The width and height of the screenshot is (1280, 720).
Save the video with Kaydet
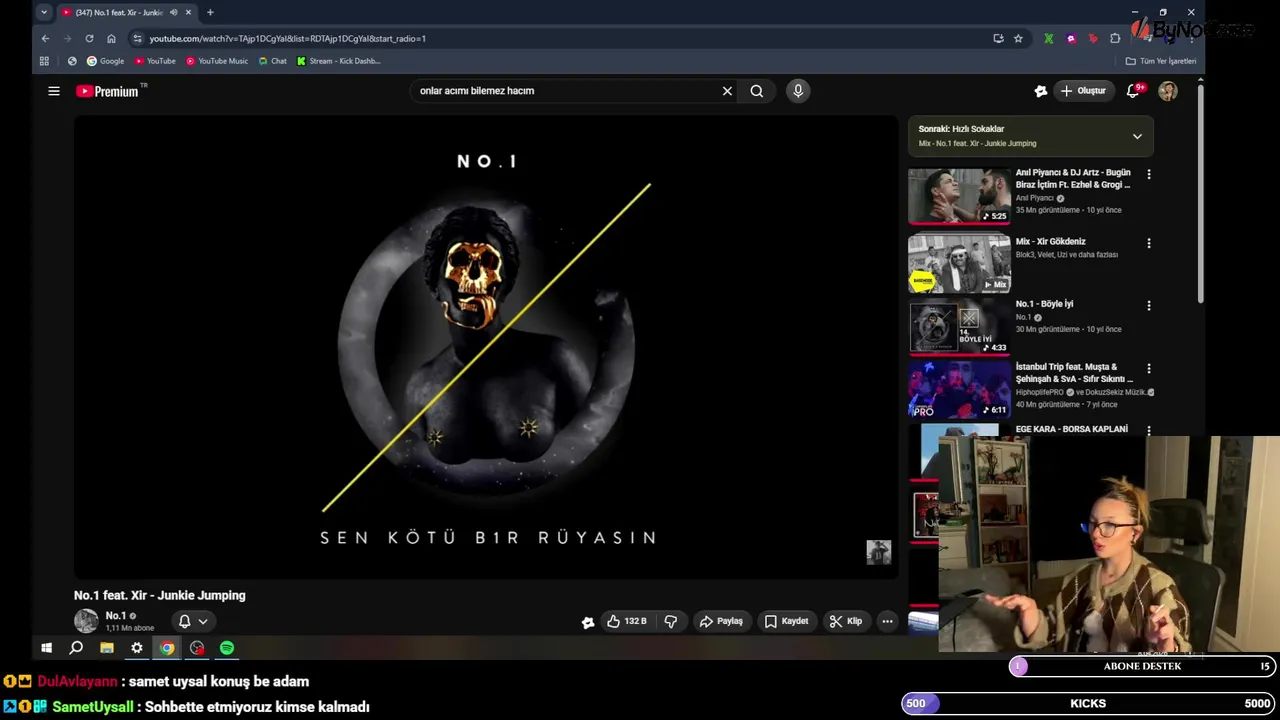click(786, 621)
